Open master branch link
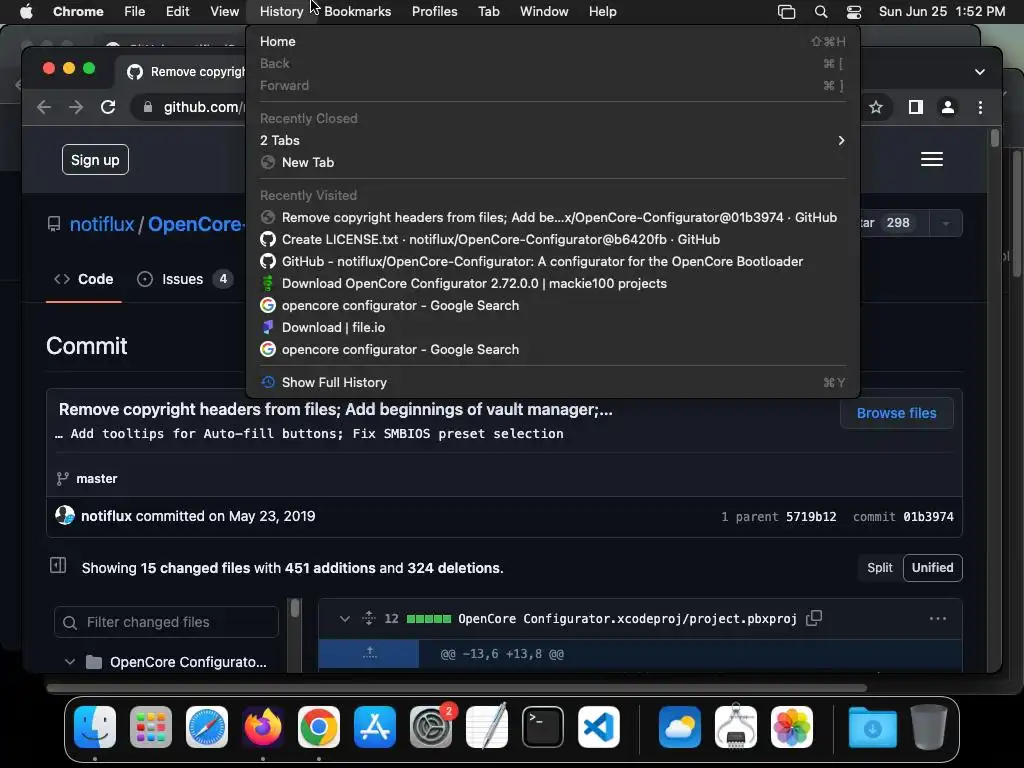 (x=97, y=479)
